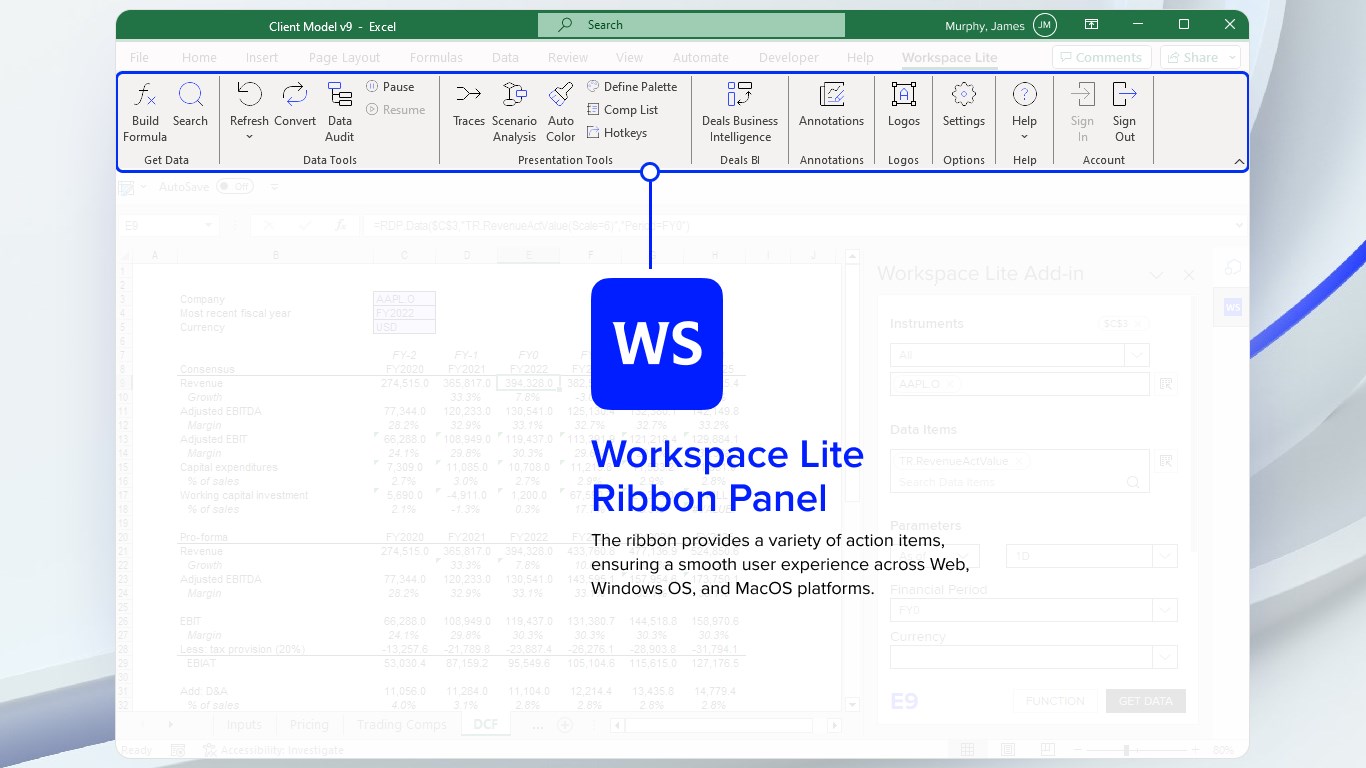Add a new sheet with the plus button
1366x768 pixels.
point(564,725)
